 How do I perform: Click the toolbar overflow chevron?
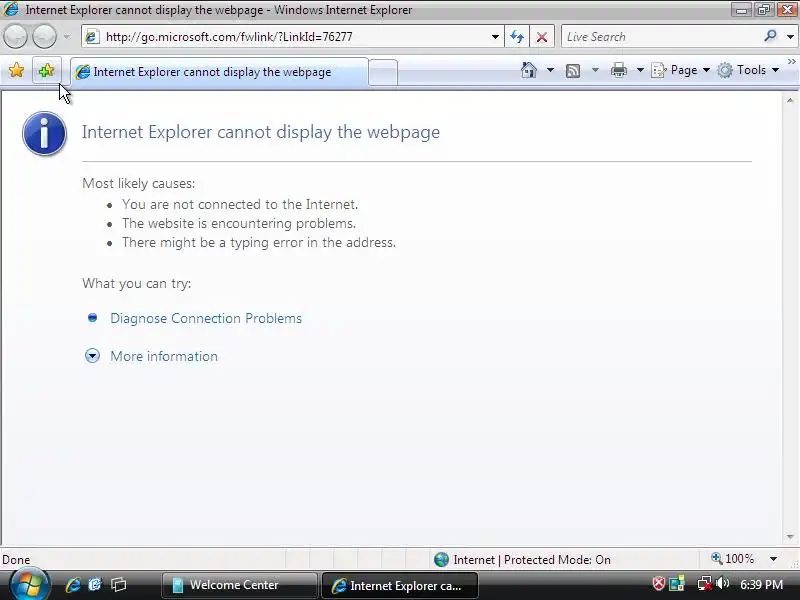coord(792,62)
